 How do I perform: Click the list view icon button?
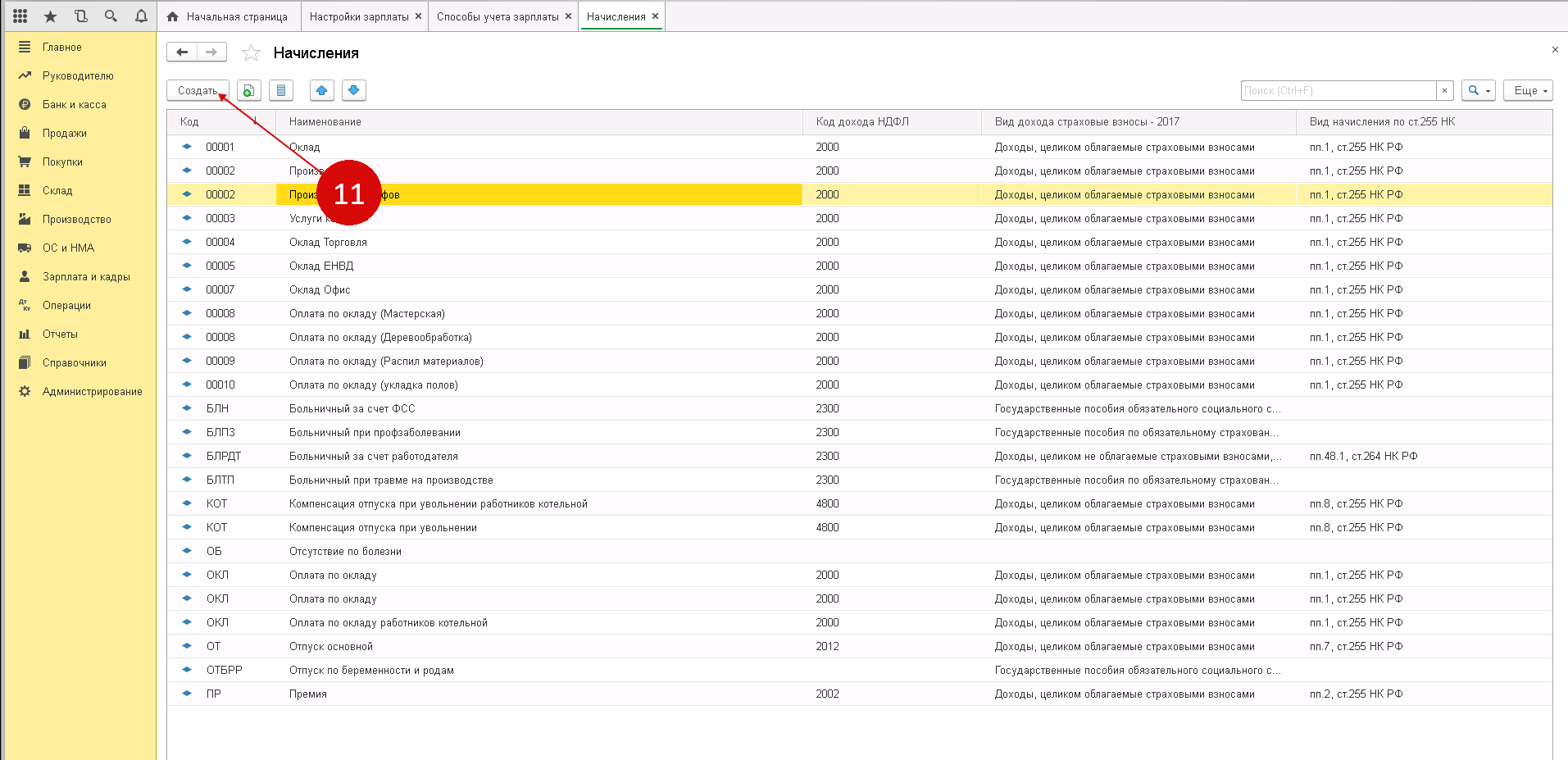[x=281, y=90]
